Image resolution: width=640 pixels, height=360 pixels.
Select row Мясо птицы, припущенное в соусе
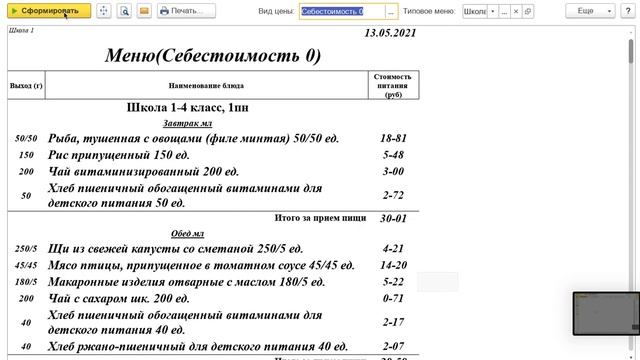tap(213, 265)
